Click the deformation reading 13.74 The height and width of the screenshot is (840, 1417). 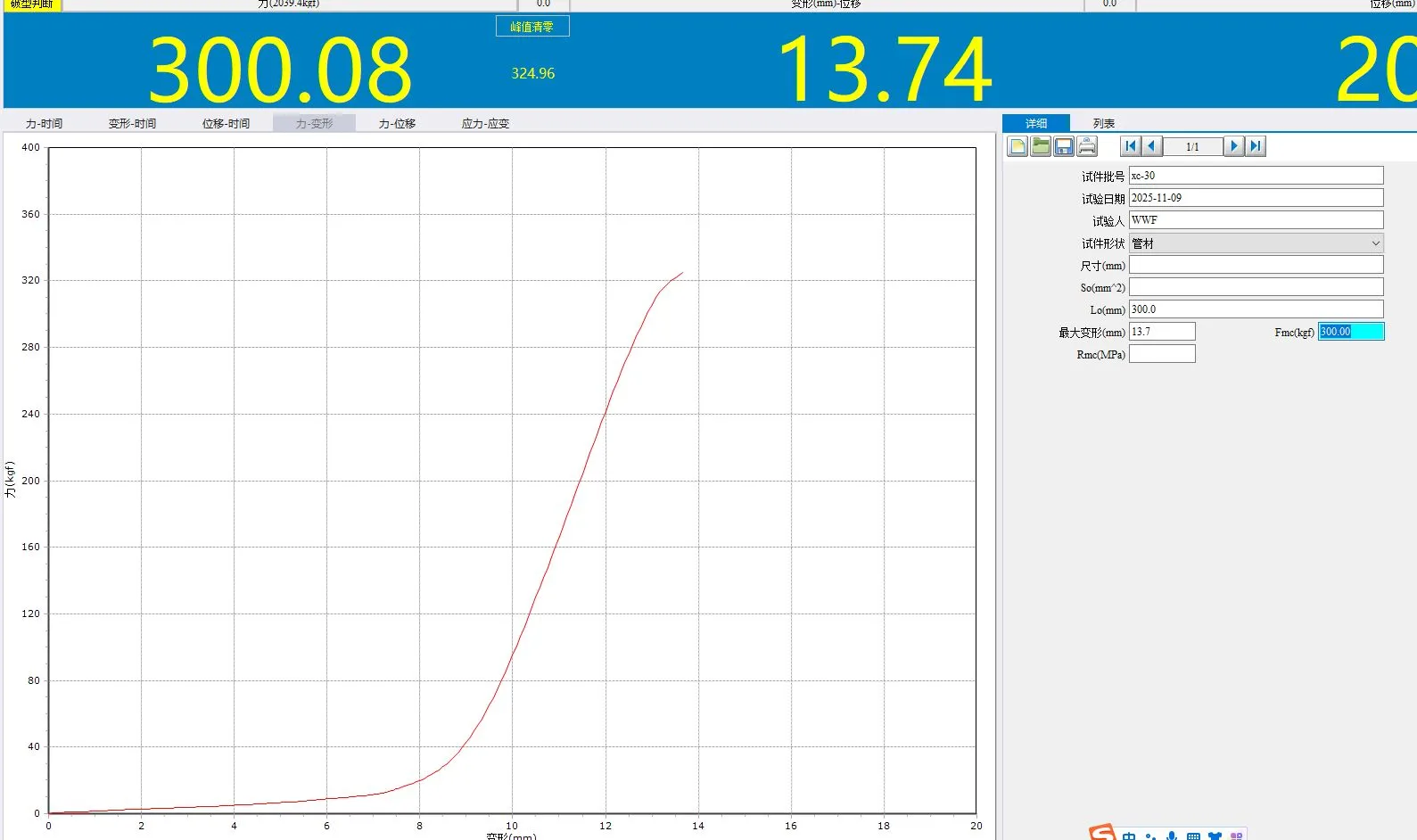coord(885,70)
